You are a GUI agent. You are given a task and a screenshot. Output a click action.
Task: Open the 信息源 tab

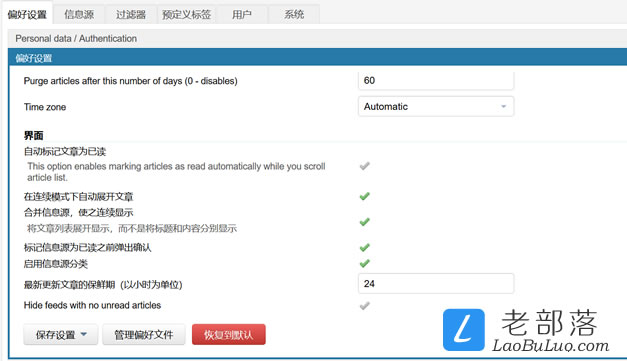click(79, 14)
